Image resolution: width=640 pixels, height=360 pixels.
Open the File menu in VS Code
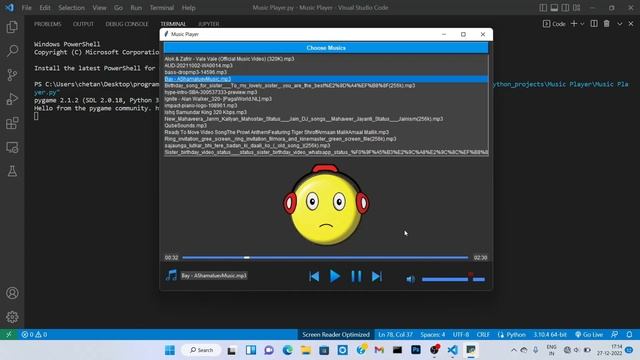click(x=27, y=8)
